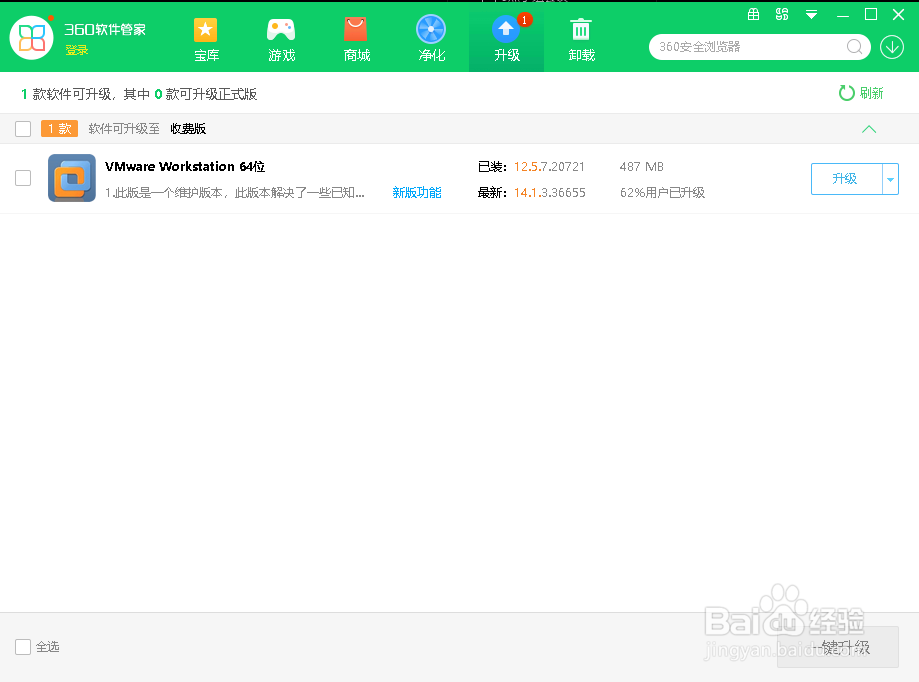Click the search magnifier icon

(x=855, y=47)
